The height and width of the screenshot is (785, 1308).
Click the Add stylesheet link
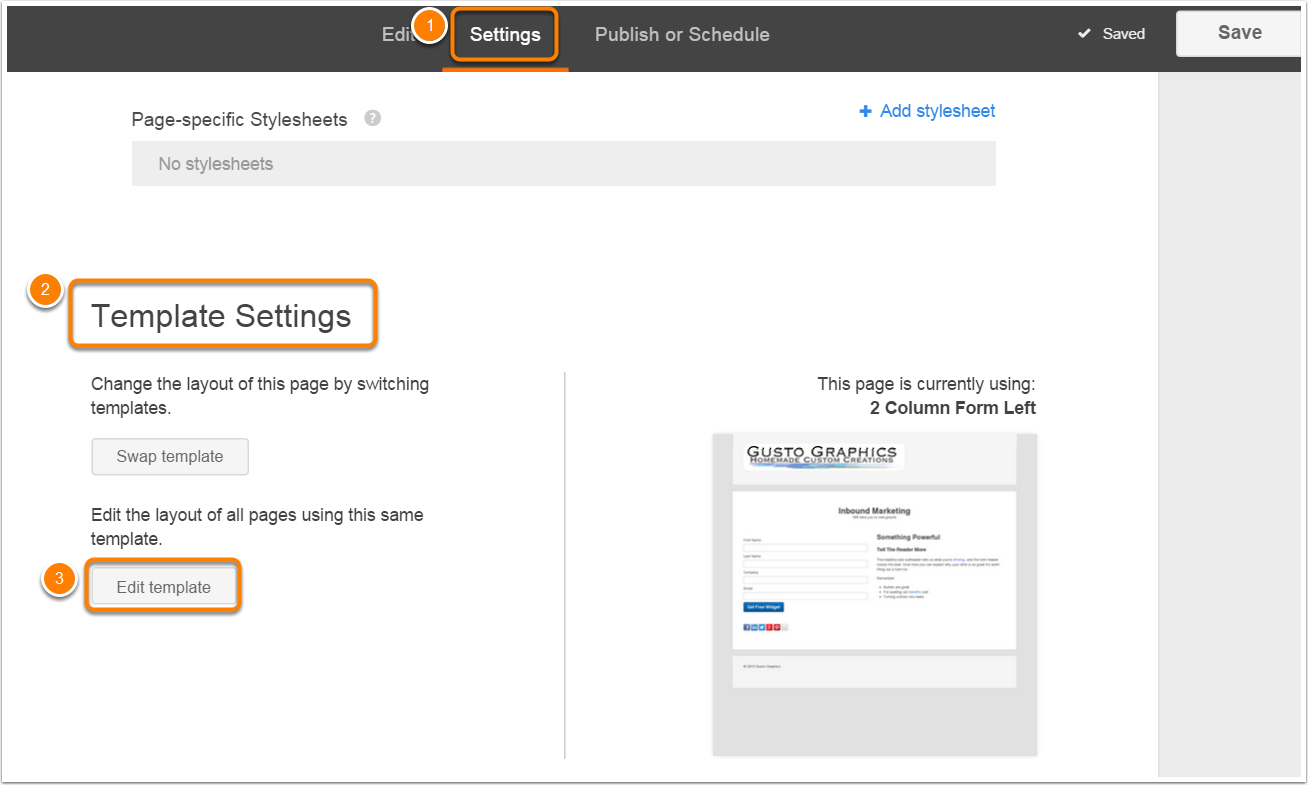(937, 111)
